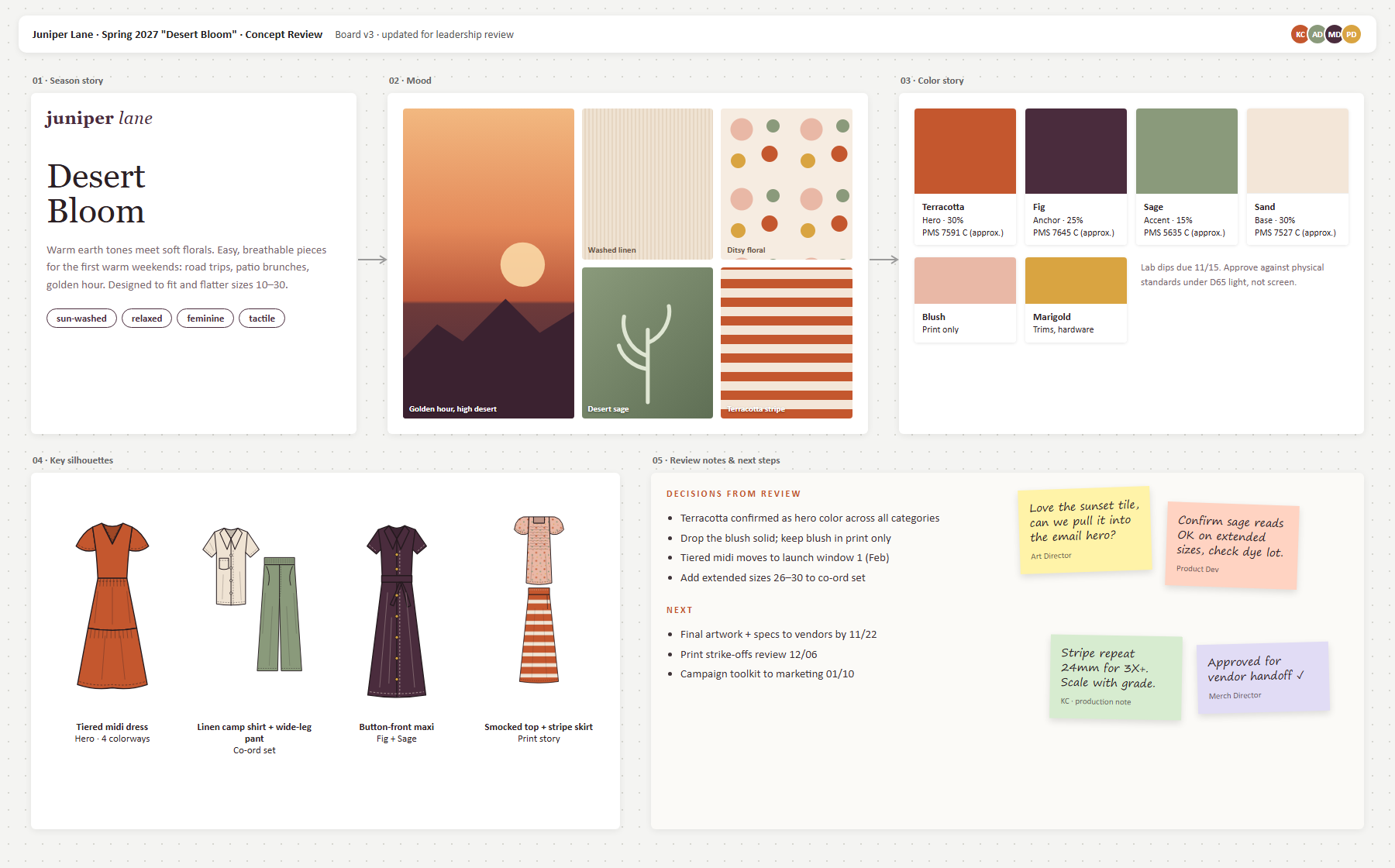Select the Sage color swatch

click(1187, 177)
